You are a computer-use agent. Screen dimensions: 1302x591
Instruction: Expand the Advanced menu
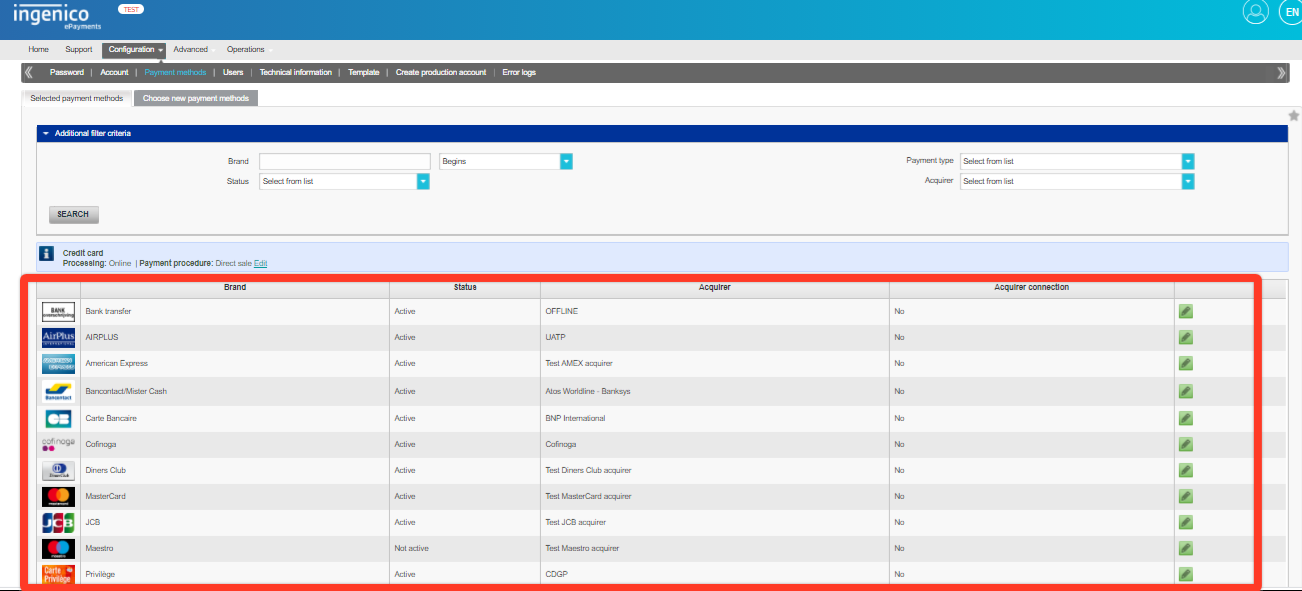pos(193,50)
